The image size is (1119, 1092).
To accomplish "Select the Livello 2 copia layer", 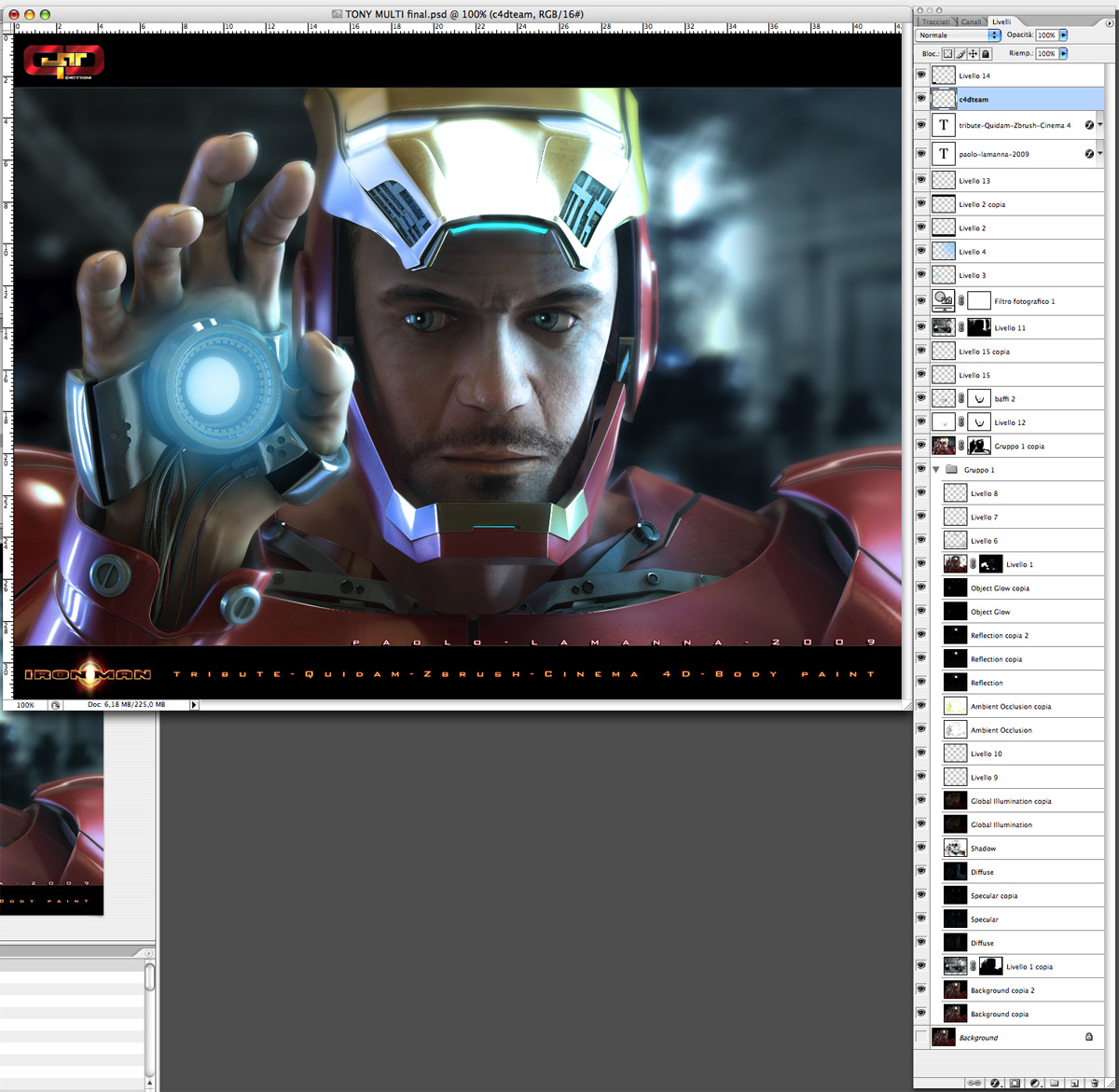I will 1016,204.
